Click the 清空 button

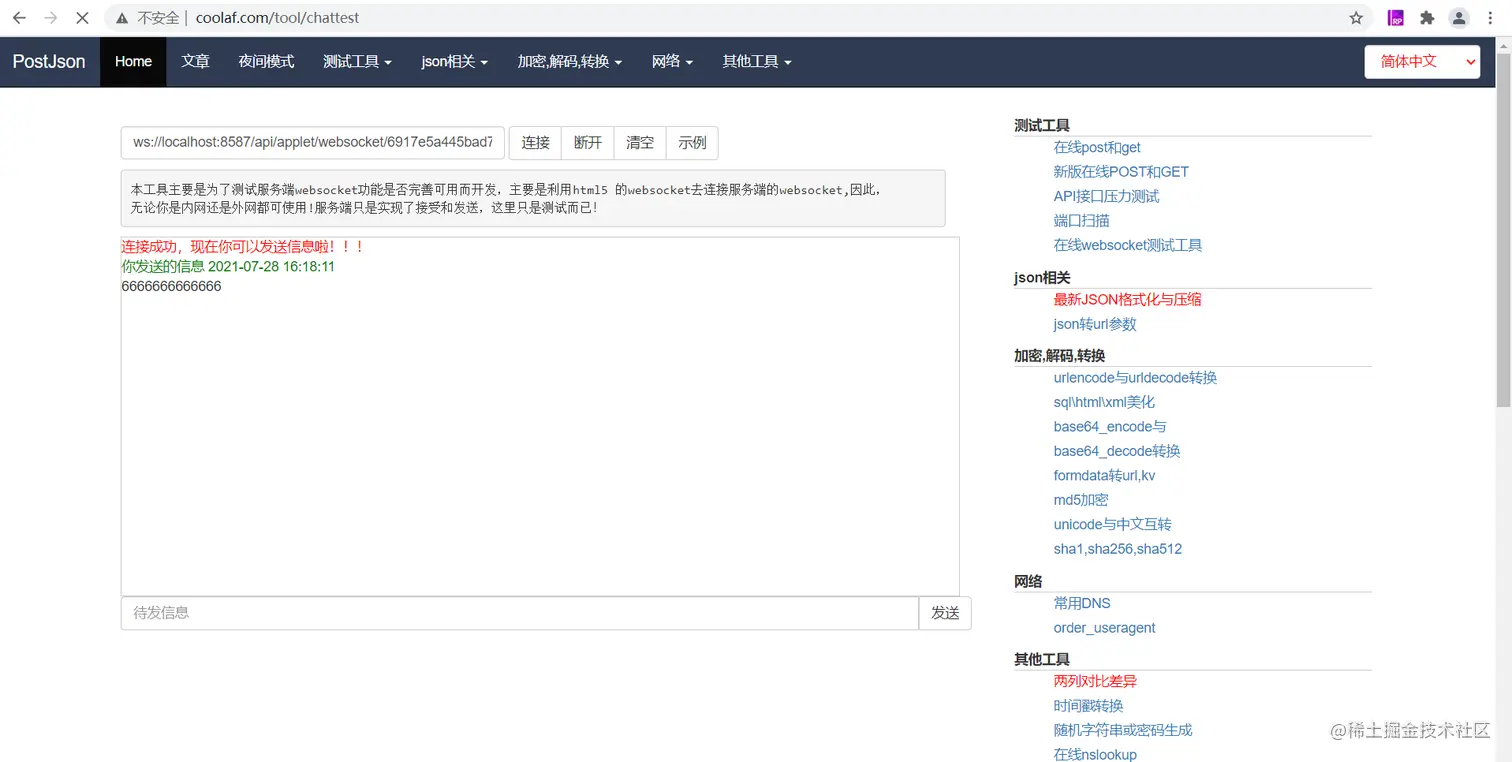point(640,143)
